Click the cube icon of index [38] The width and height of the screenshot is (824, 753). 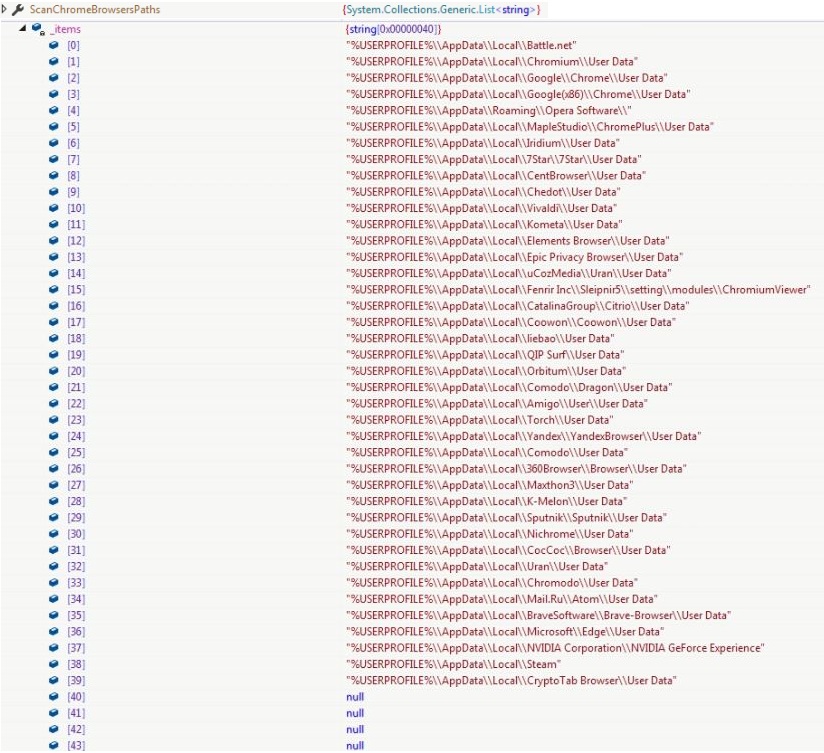pos(54,664)
